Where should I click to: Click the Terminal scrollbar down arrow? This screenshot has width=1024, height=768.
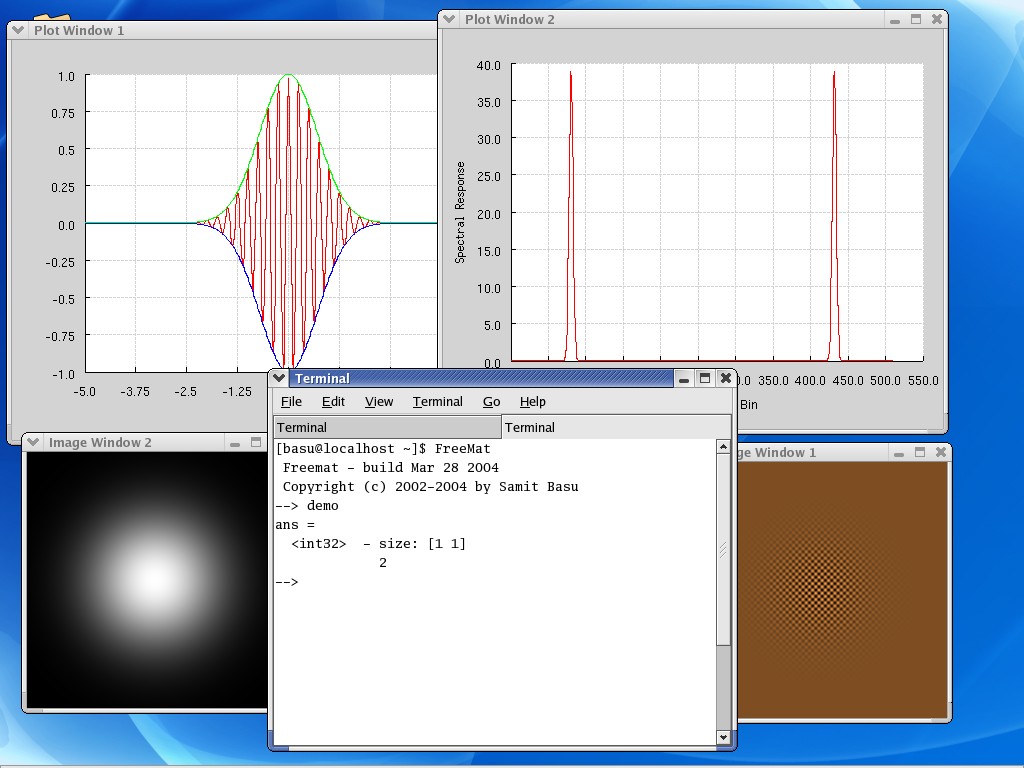tap(723, 737)
